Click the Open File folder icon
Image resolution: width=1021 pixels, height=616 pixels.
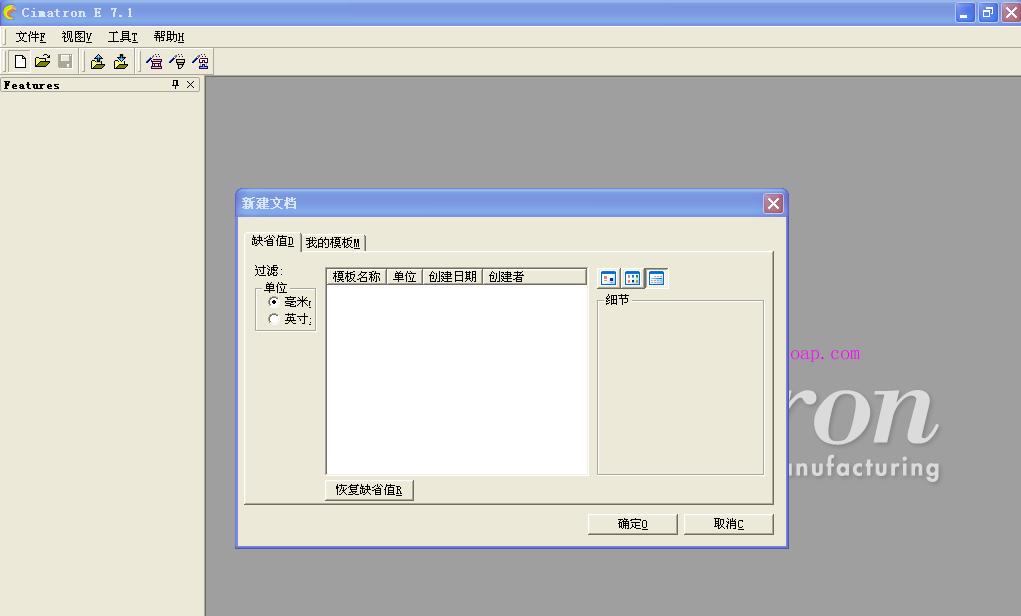(42, 62)
